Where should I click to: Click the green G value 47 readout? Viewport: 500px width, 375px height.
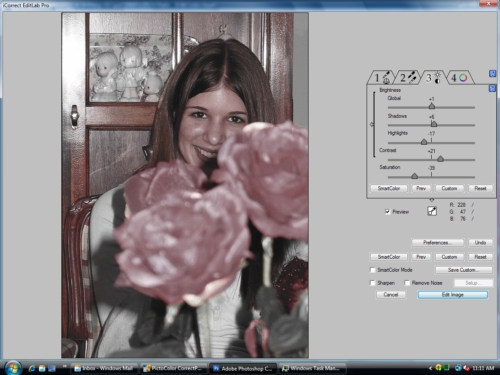coord(463,212)
